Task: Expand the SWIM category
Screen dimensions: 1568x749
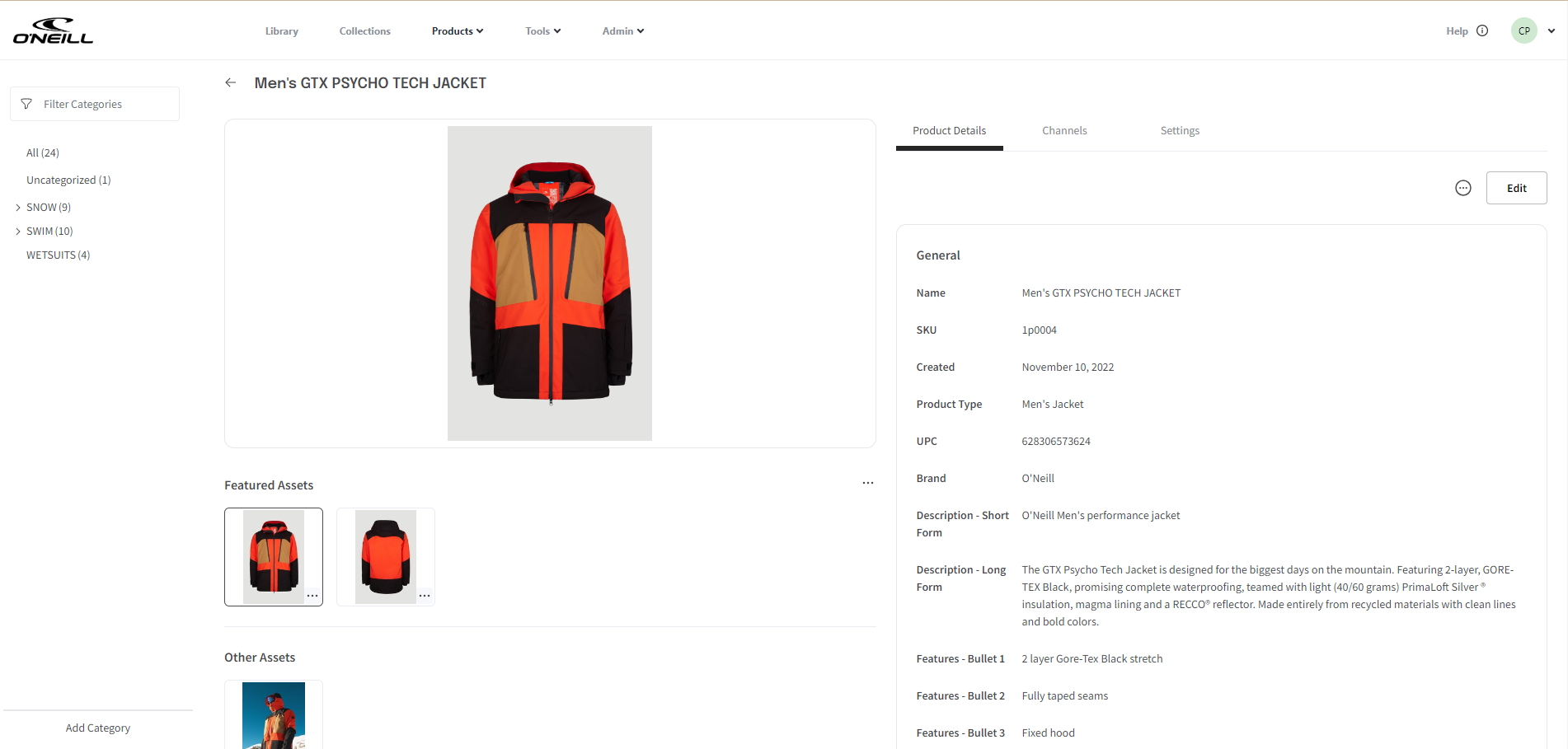Action: (18, 232)
